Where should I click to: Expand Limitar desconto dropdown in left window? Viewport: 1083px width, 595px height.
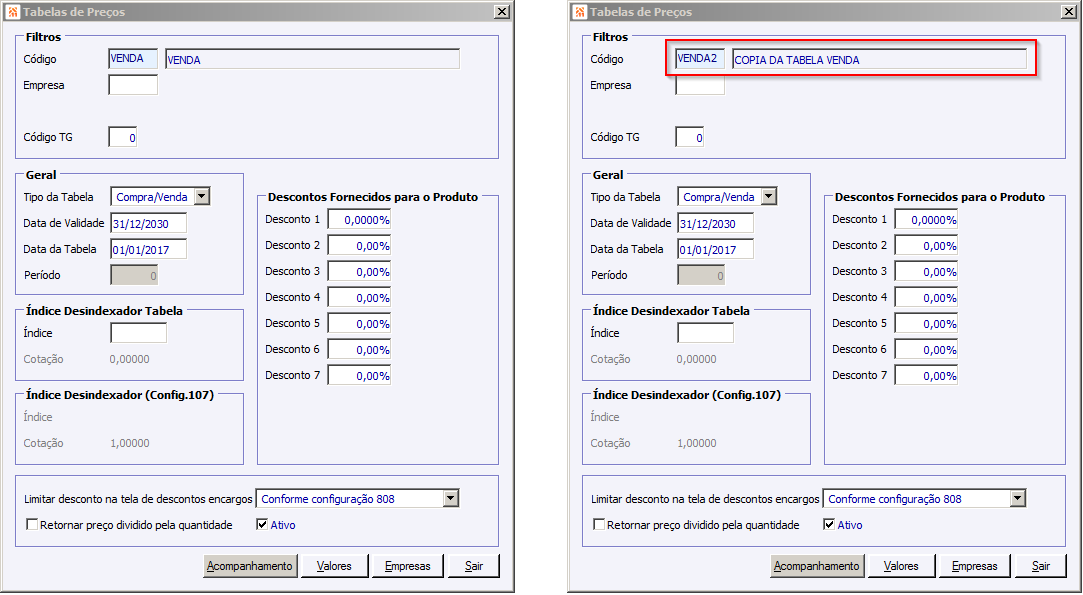450,498
